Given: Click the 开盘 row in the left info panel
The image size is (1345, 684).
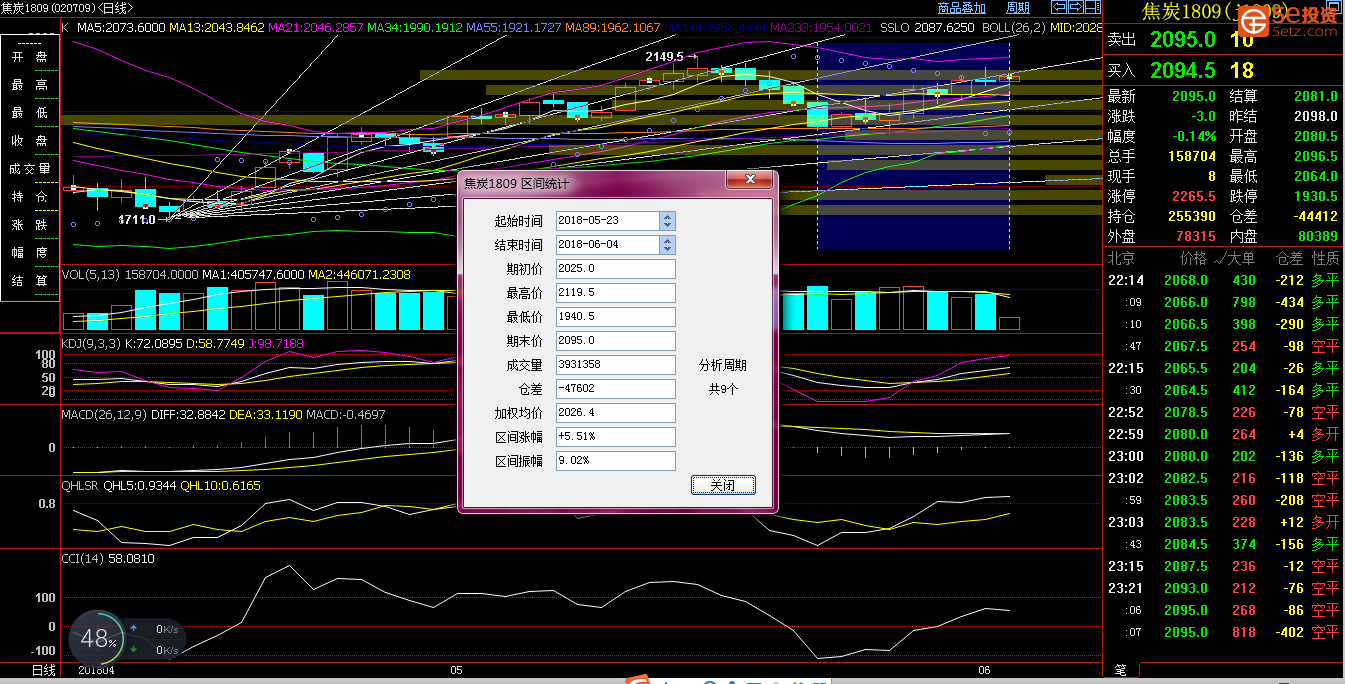Looking at the screenshot, I should tap(30, 57).
